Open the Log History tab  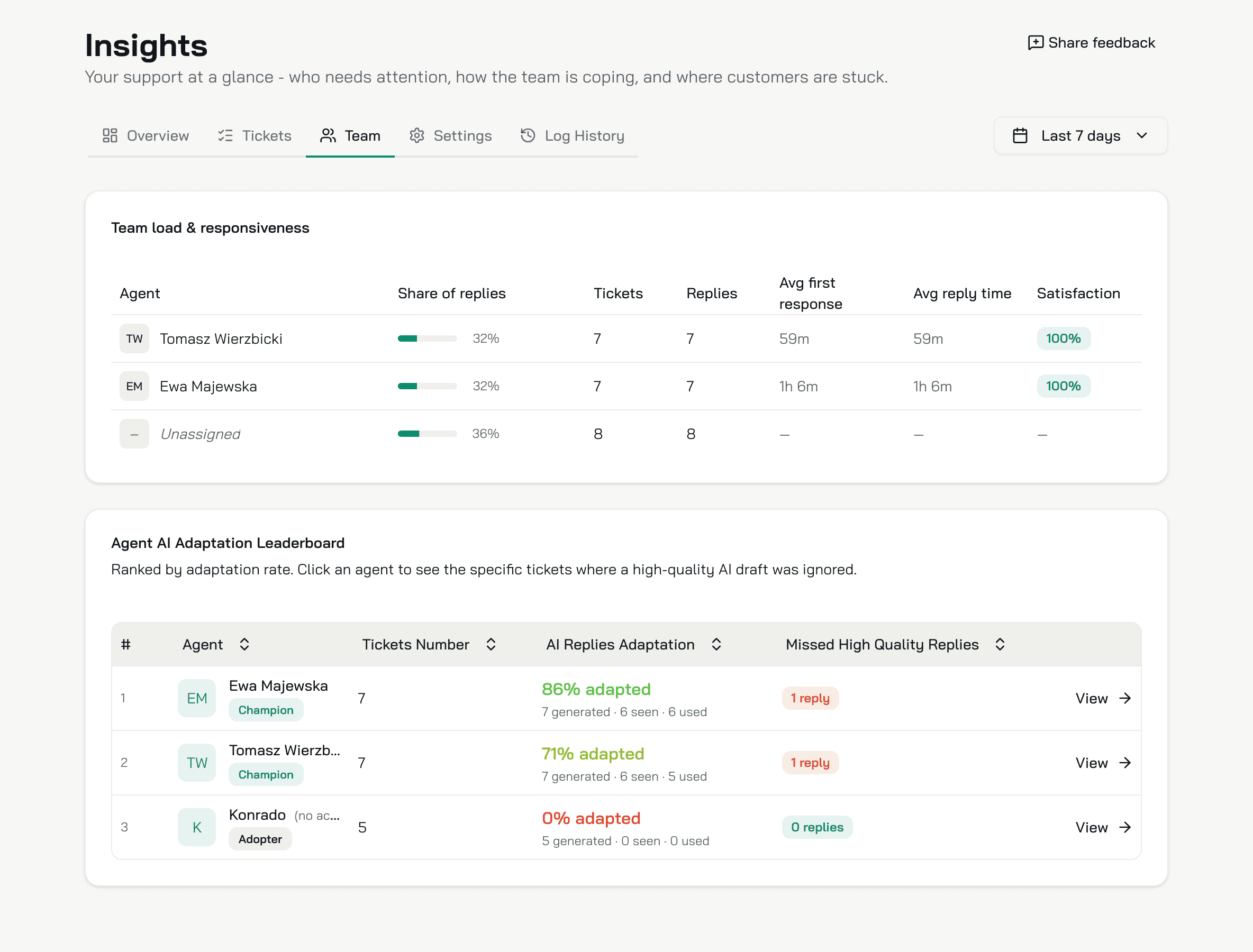pyautogui.click(x=572, y=136)
